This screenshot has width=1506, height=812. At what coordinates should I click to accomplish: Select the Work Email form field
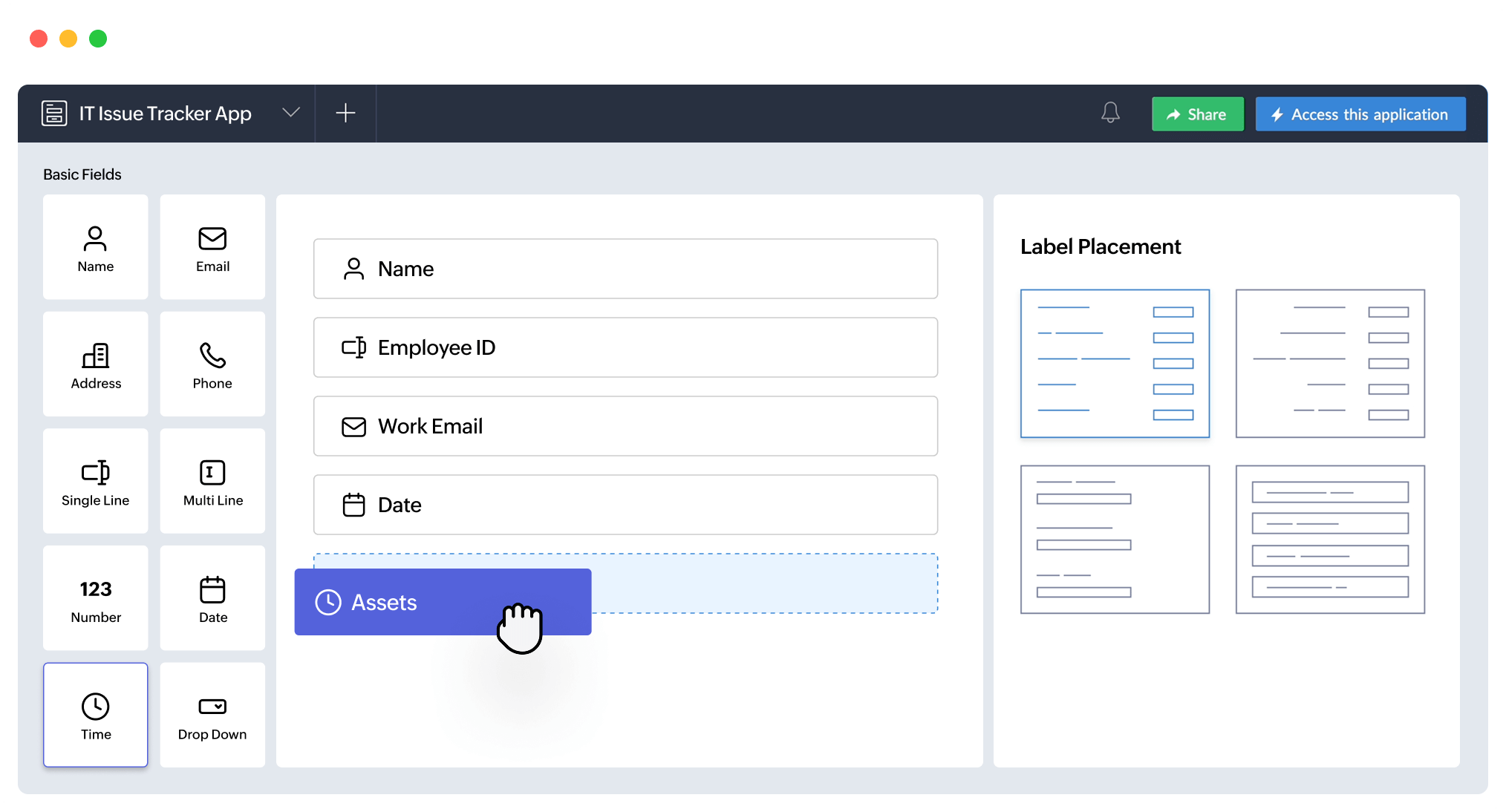(625, 426)
